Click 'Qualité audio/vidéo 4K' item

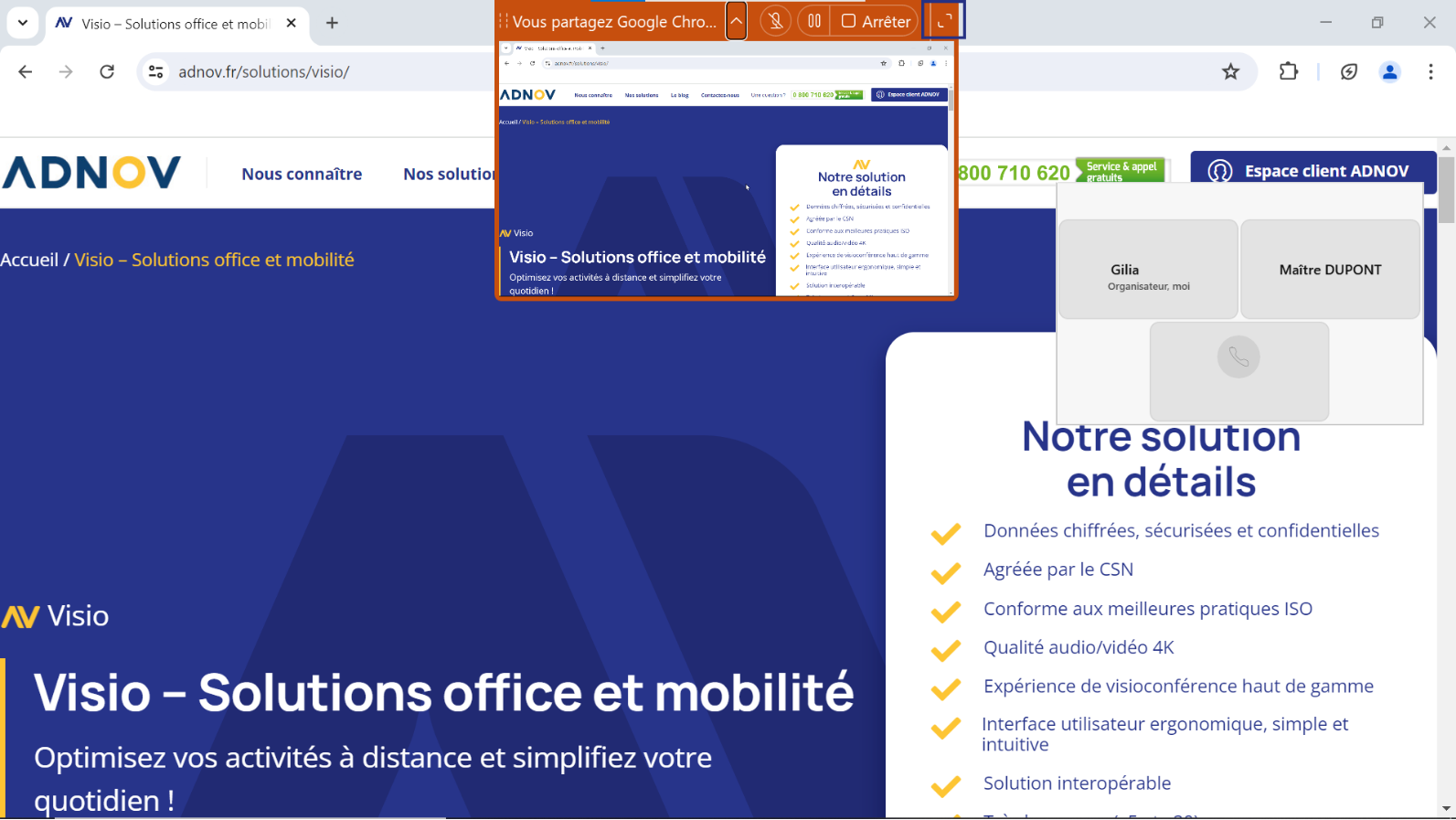pos(1079,647)
